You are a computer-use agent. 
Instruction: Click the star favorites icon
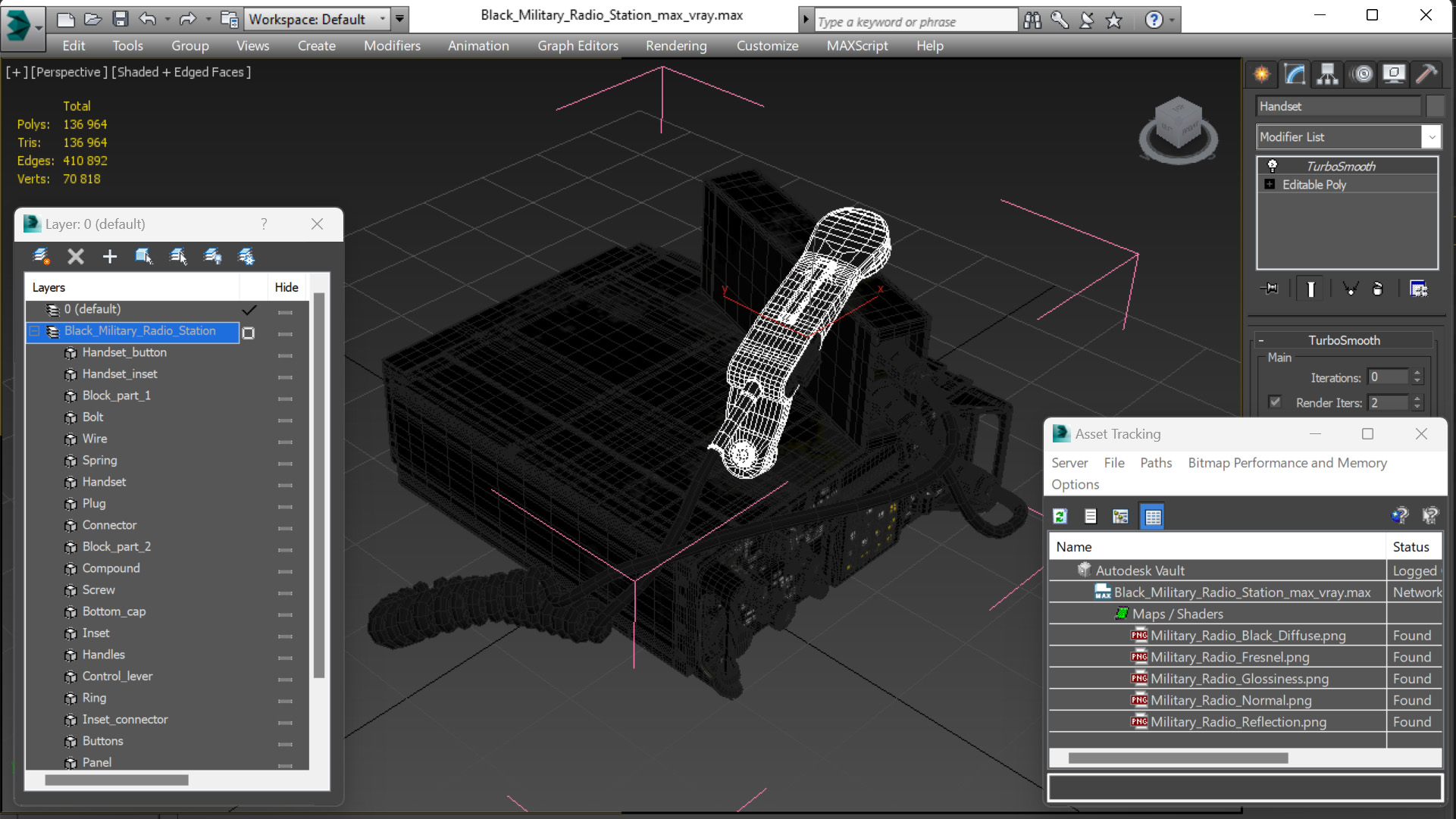[1113, 20]
